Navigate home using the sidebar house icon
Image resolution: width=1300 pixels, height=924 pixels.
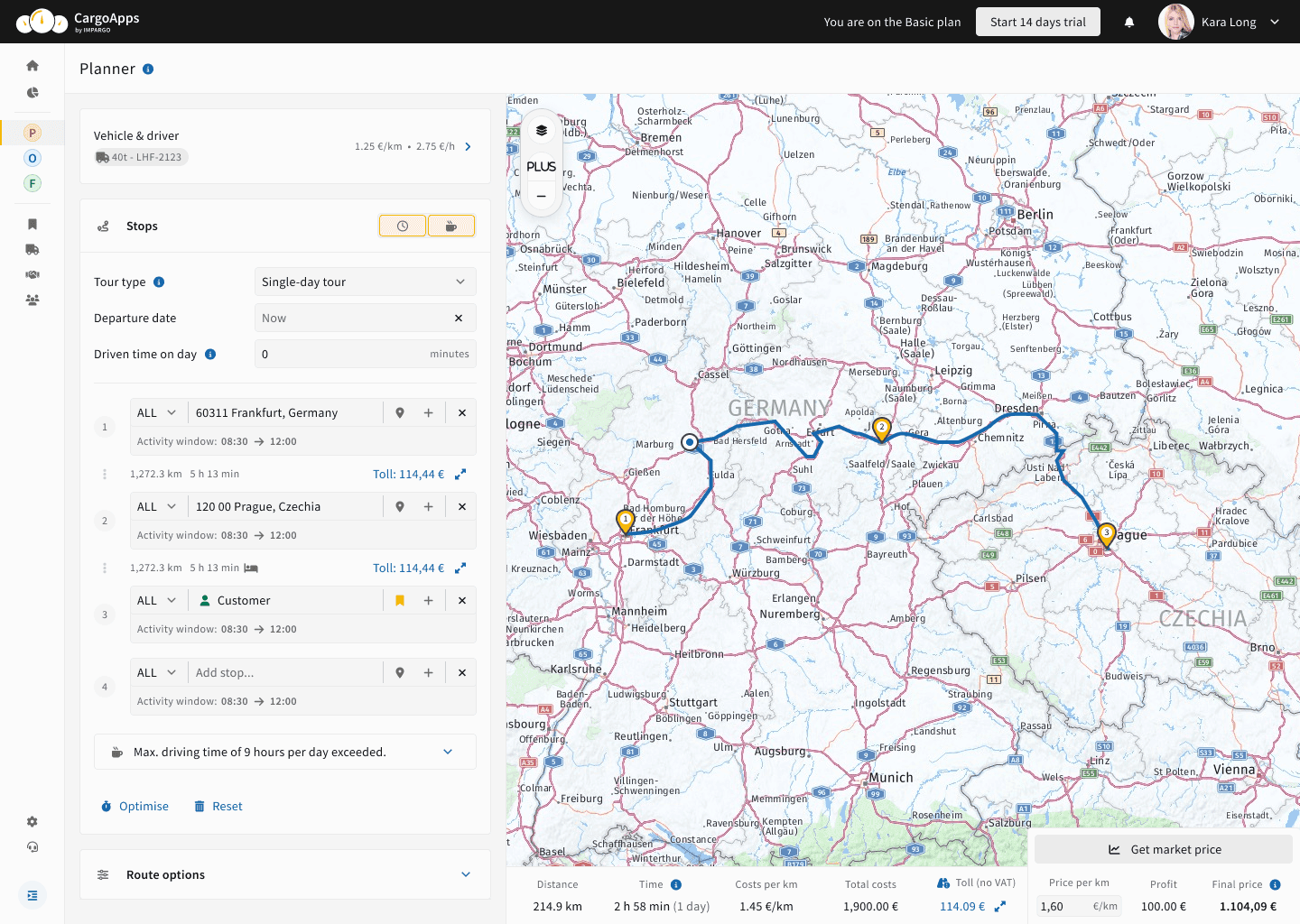(32, 65)
